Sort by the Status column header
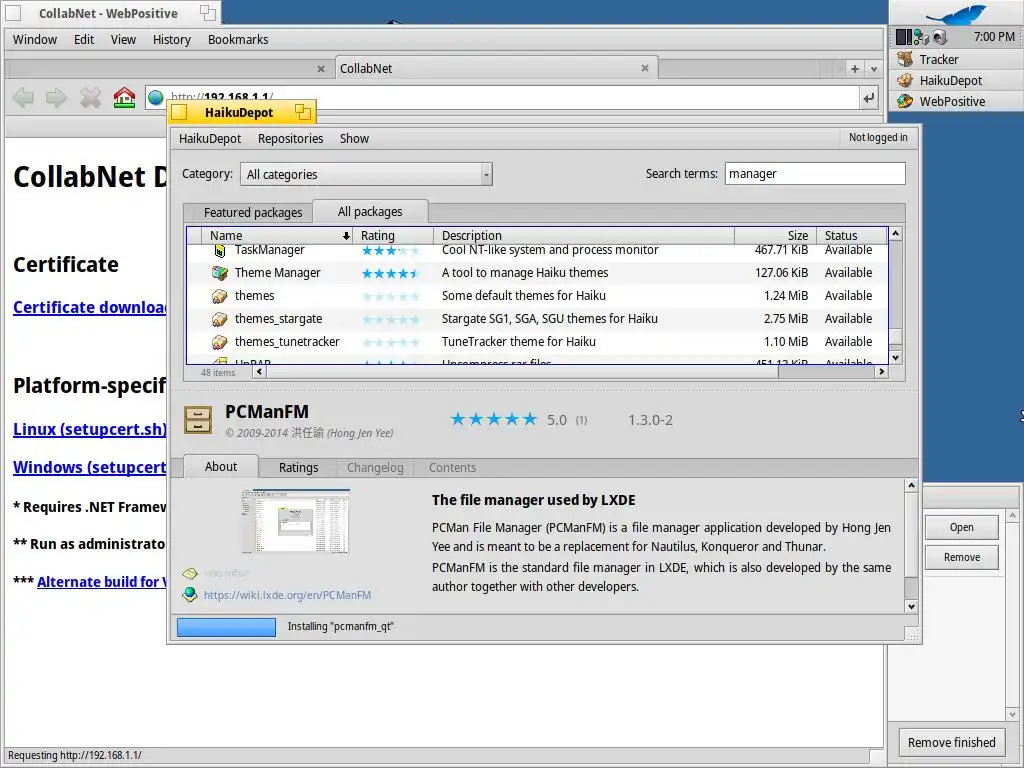 852,235
